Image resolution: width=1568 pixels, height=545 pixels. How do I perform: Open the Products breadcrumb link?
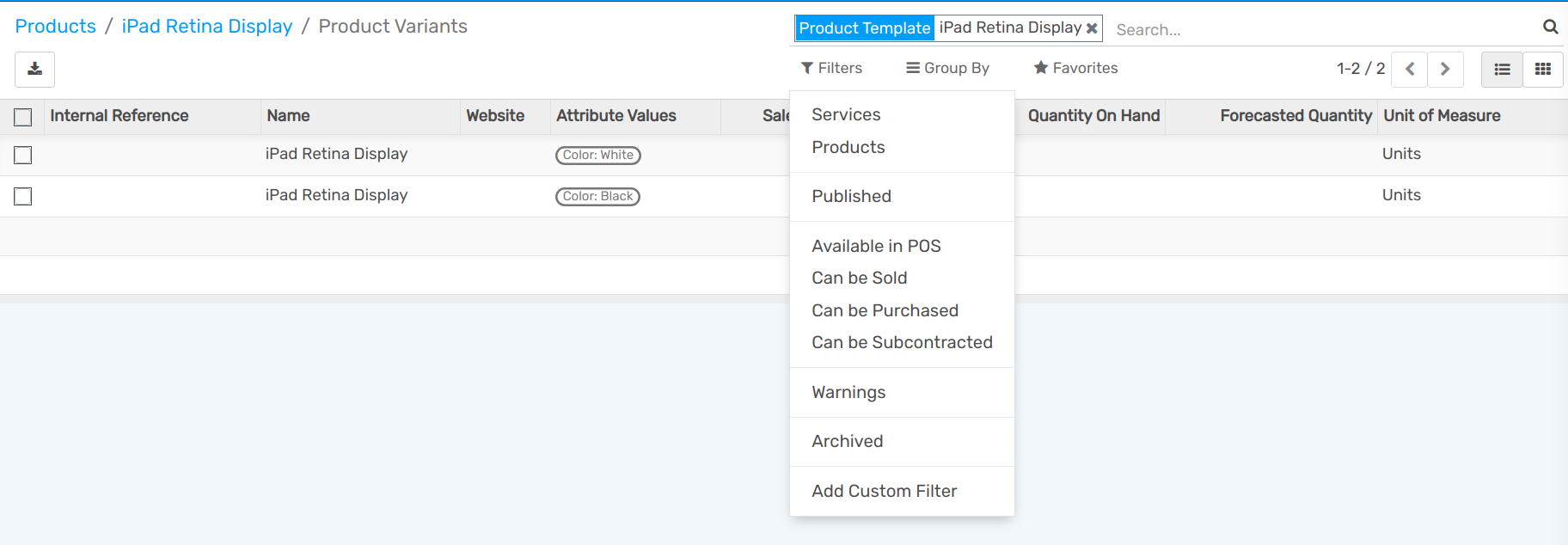(x=56, y=27)
